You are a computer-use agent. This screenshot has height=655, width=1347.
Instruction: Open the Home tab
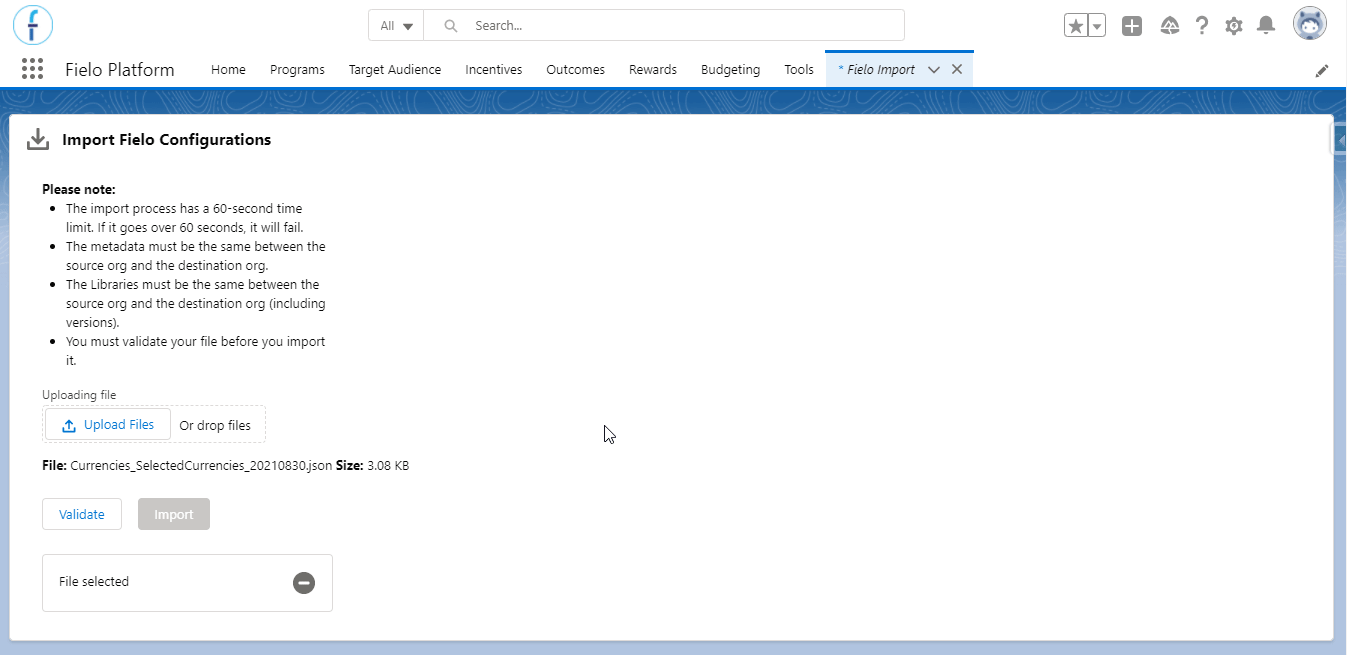[x=228, y=70]
